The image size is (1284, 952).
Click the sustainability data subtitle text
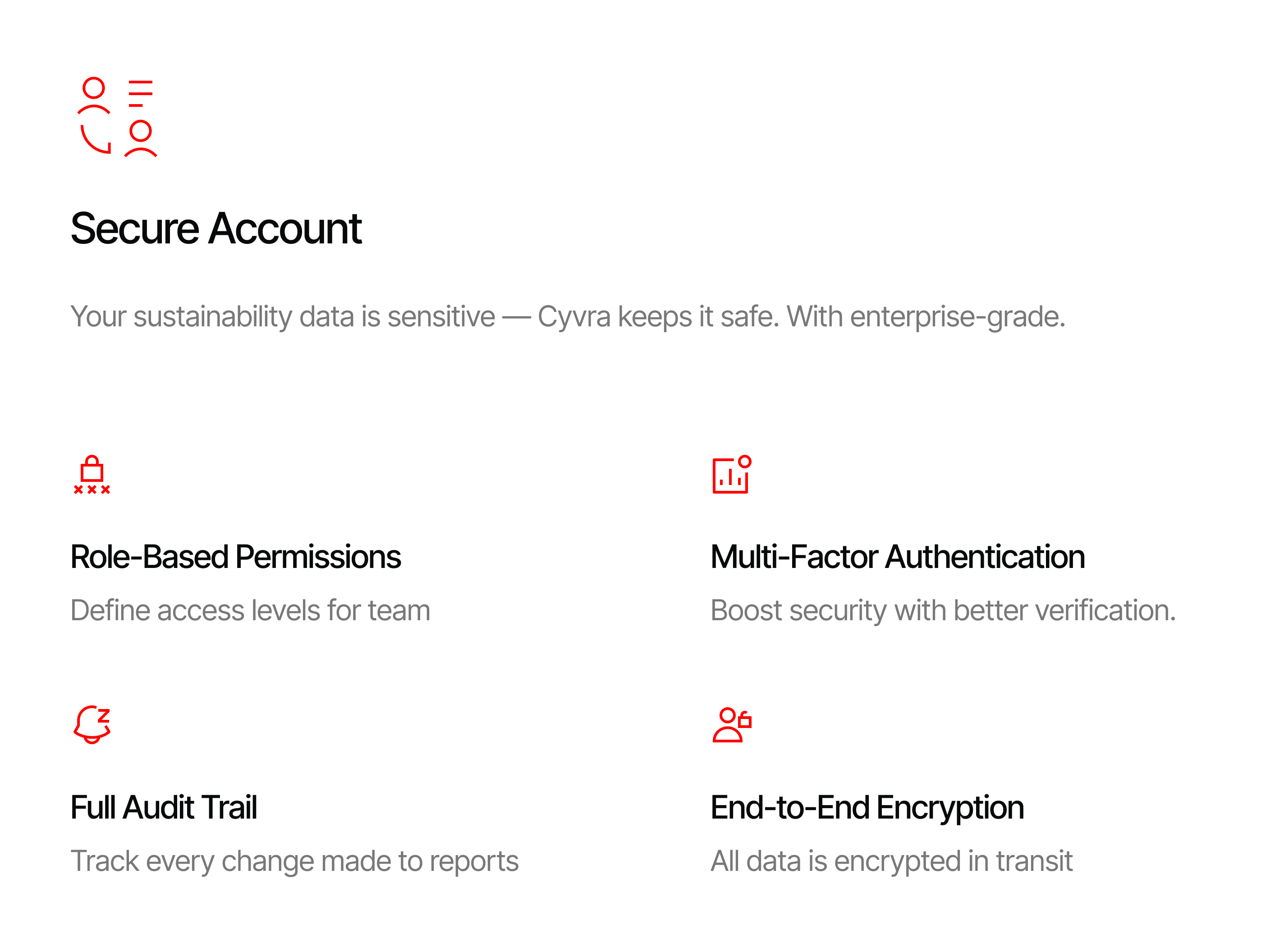coord(567,316)
